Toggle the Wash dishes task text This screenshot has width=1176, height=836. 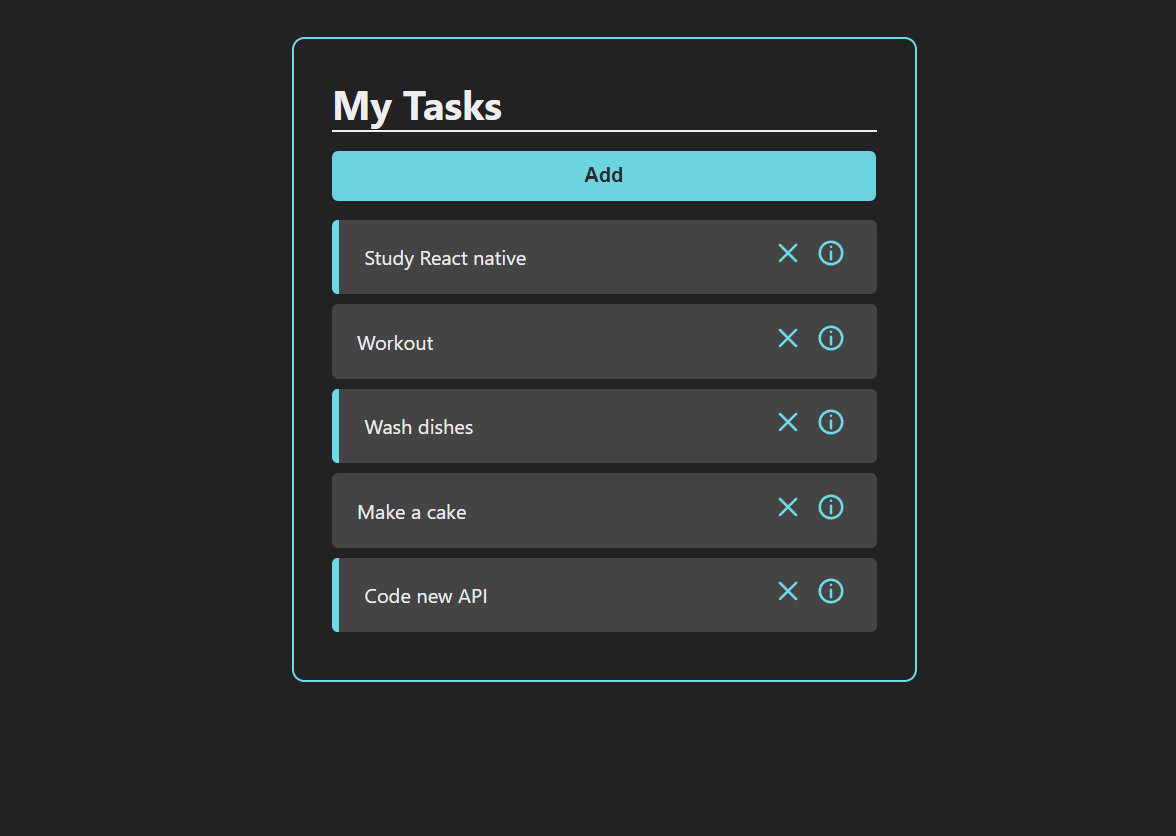[418, 427]
